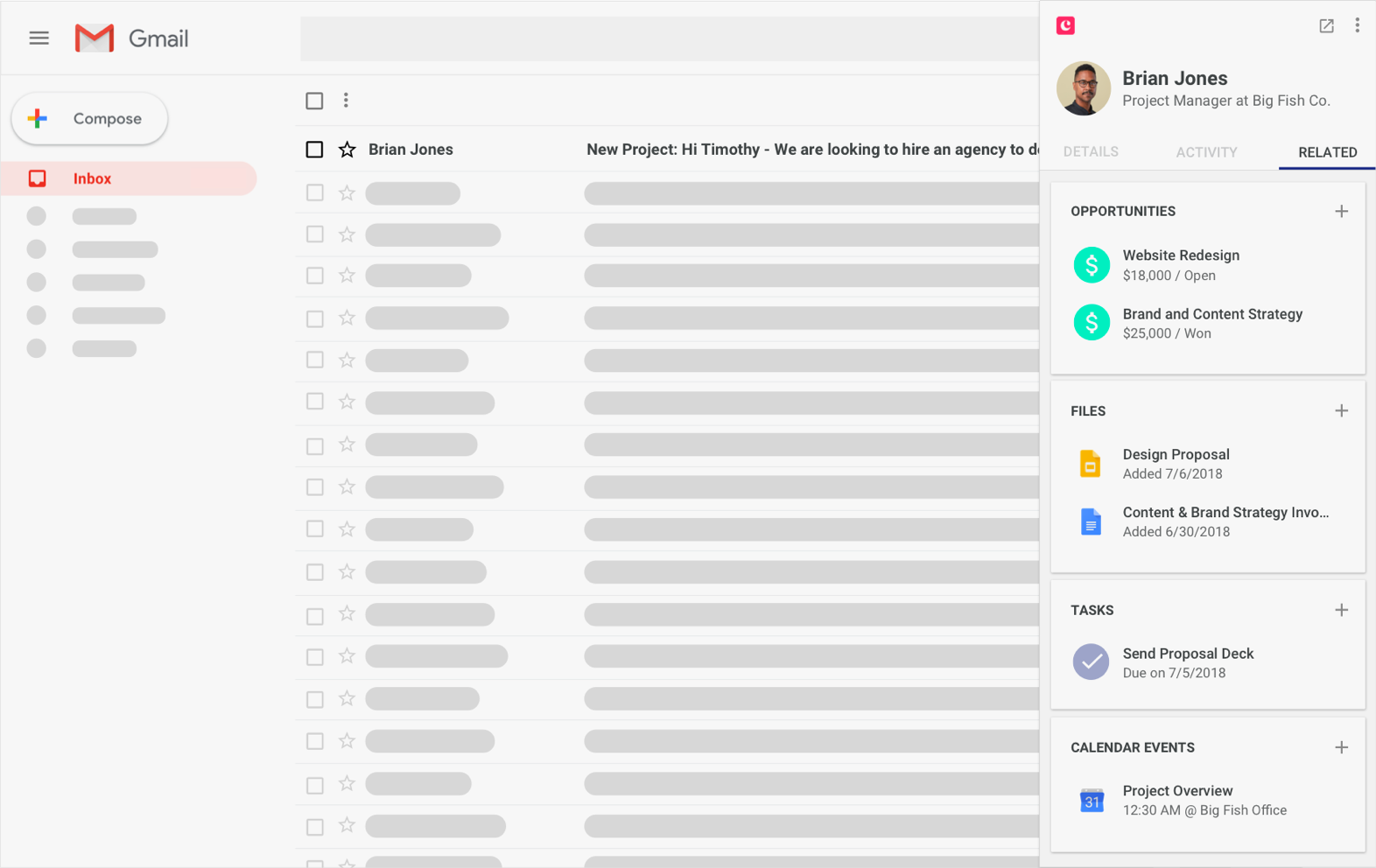Click the Project Overview calendar icon

click(1092, 800)
